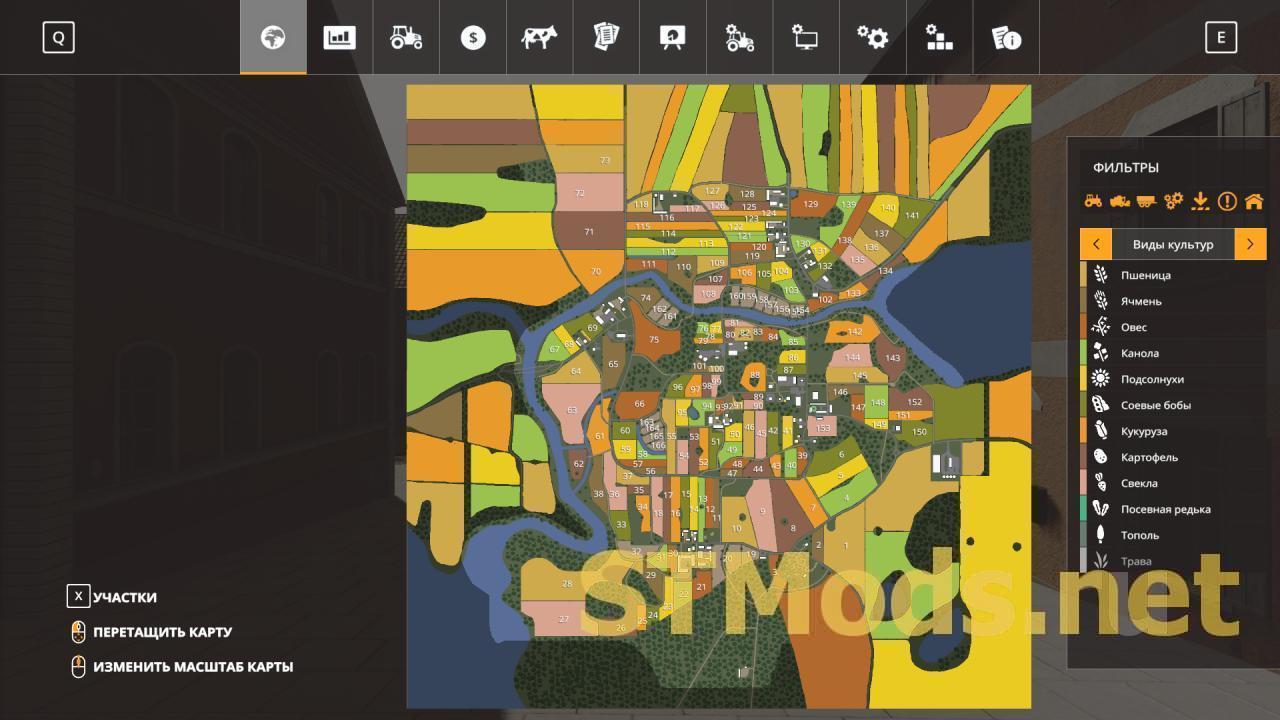This screenshot has width=1280, height=720.
Task: Toggle the exclamation mark map filter
Action: click(x=1227, y=201)
